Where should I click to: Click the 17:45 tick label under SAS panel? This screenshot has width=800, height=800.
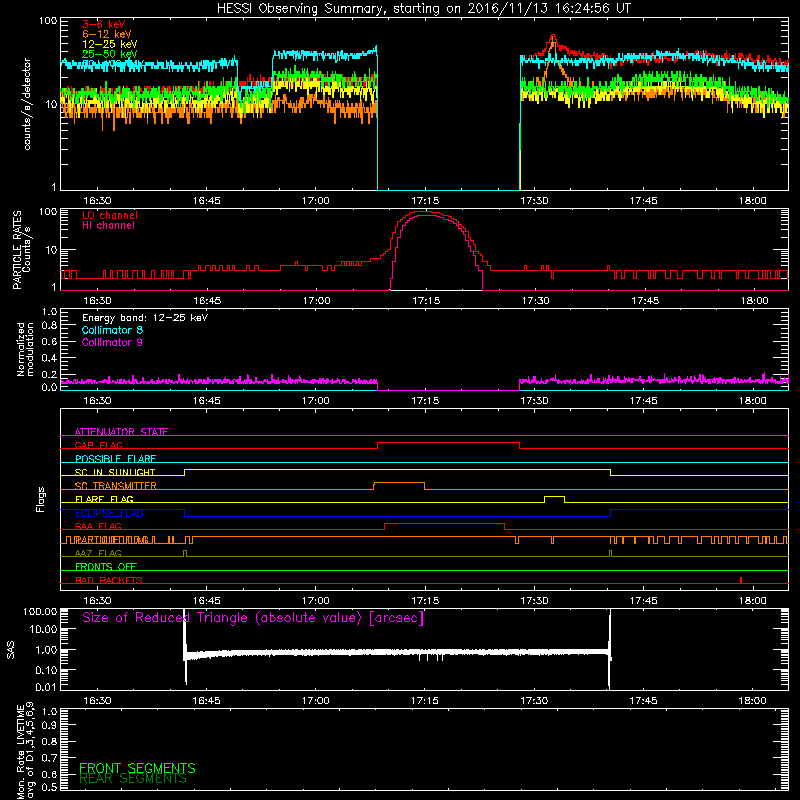tap(643, 701)
